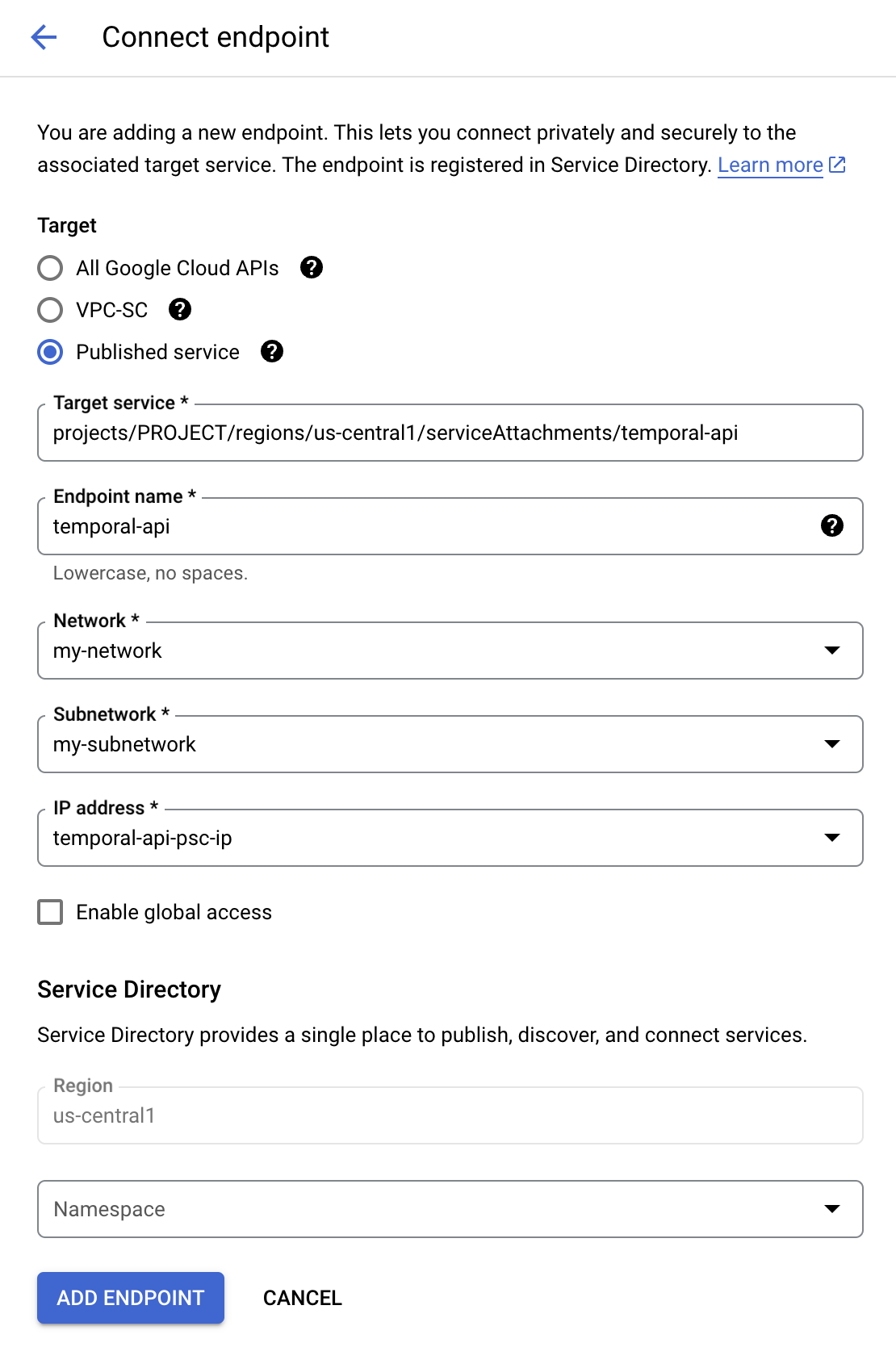Open the Namespace dropdown
The image size is (896, 1364).
(x=833, y=1208)
